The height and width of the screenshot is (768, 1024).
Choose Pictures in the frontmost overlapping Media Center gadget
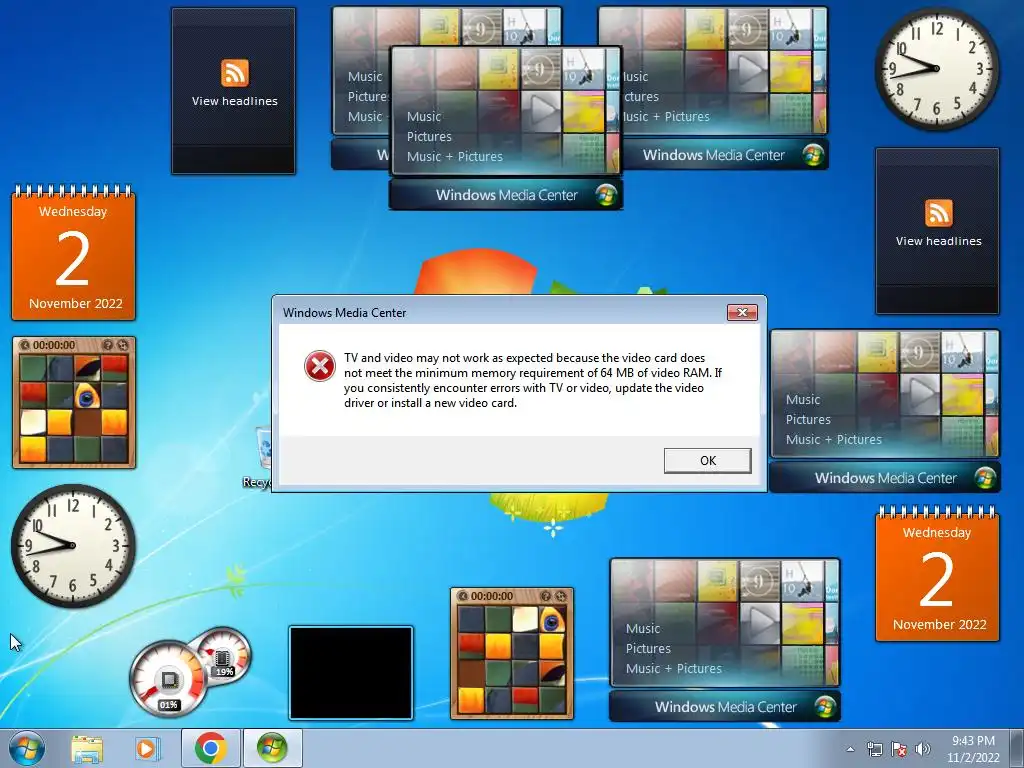click(x=429, y=136)
